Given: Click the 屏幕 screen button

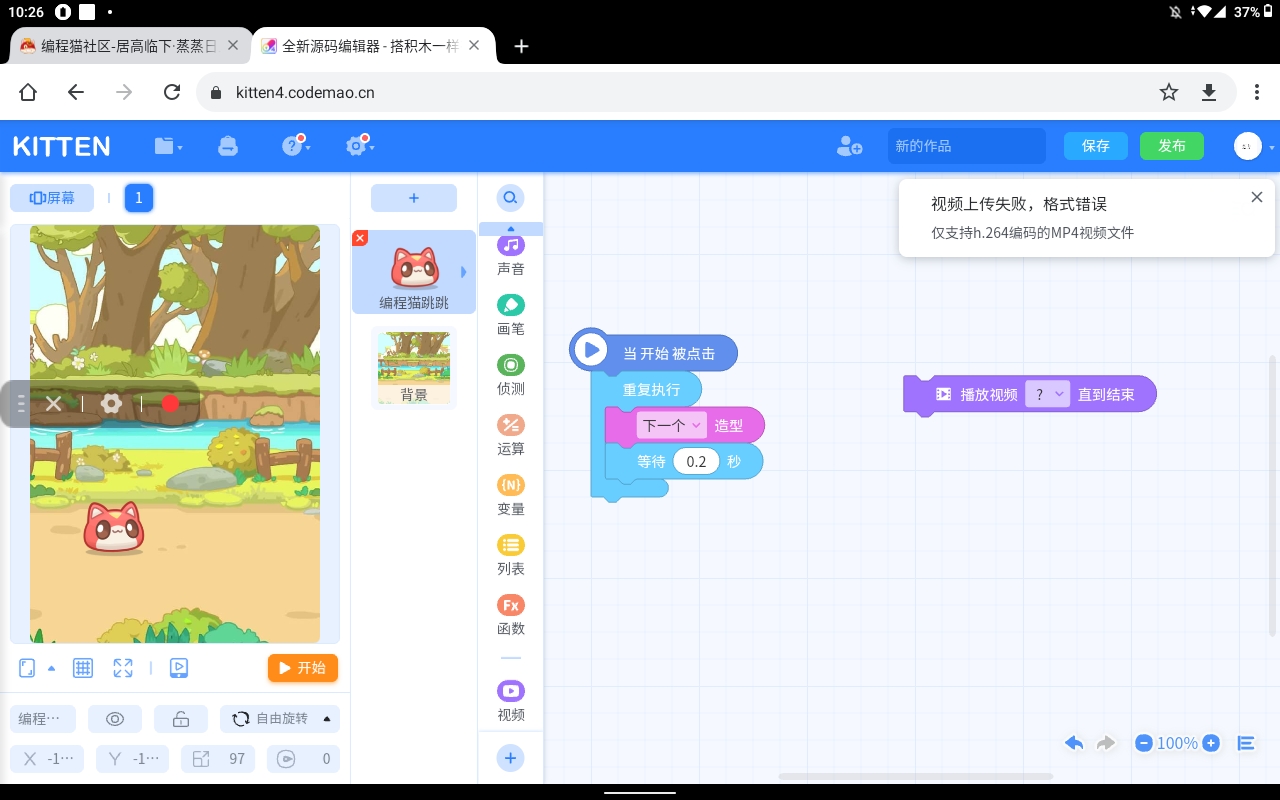Looking at the screenshot, I should tap(52, 198).
